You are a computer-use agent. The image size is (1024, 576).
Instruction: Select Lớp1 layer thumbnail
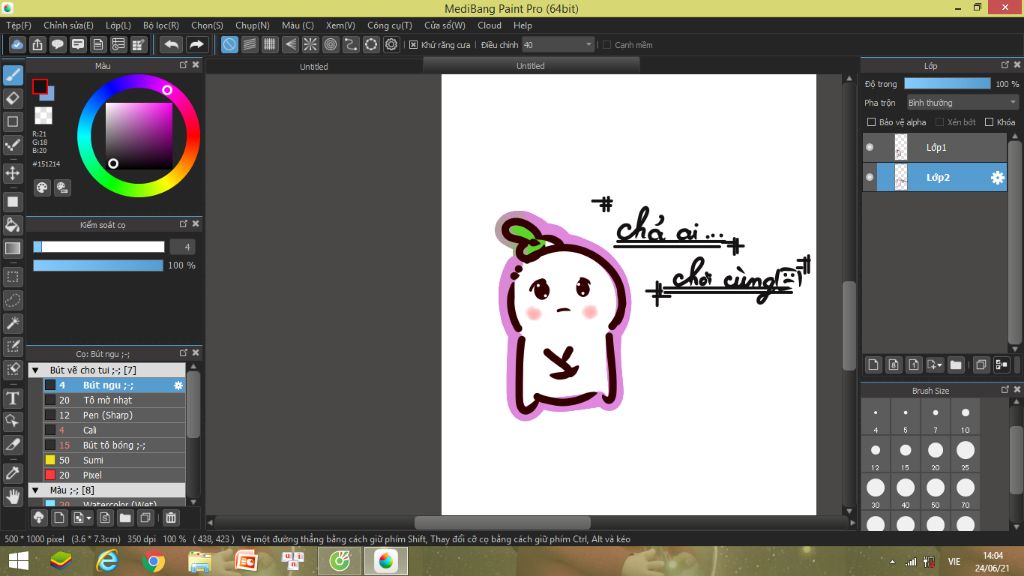[x=901, y=148]
